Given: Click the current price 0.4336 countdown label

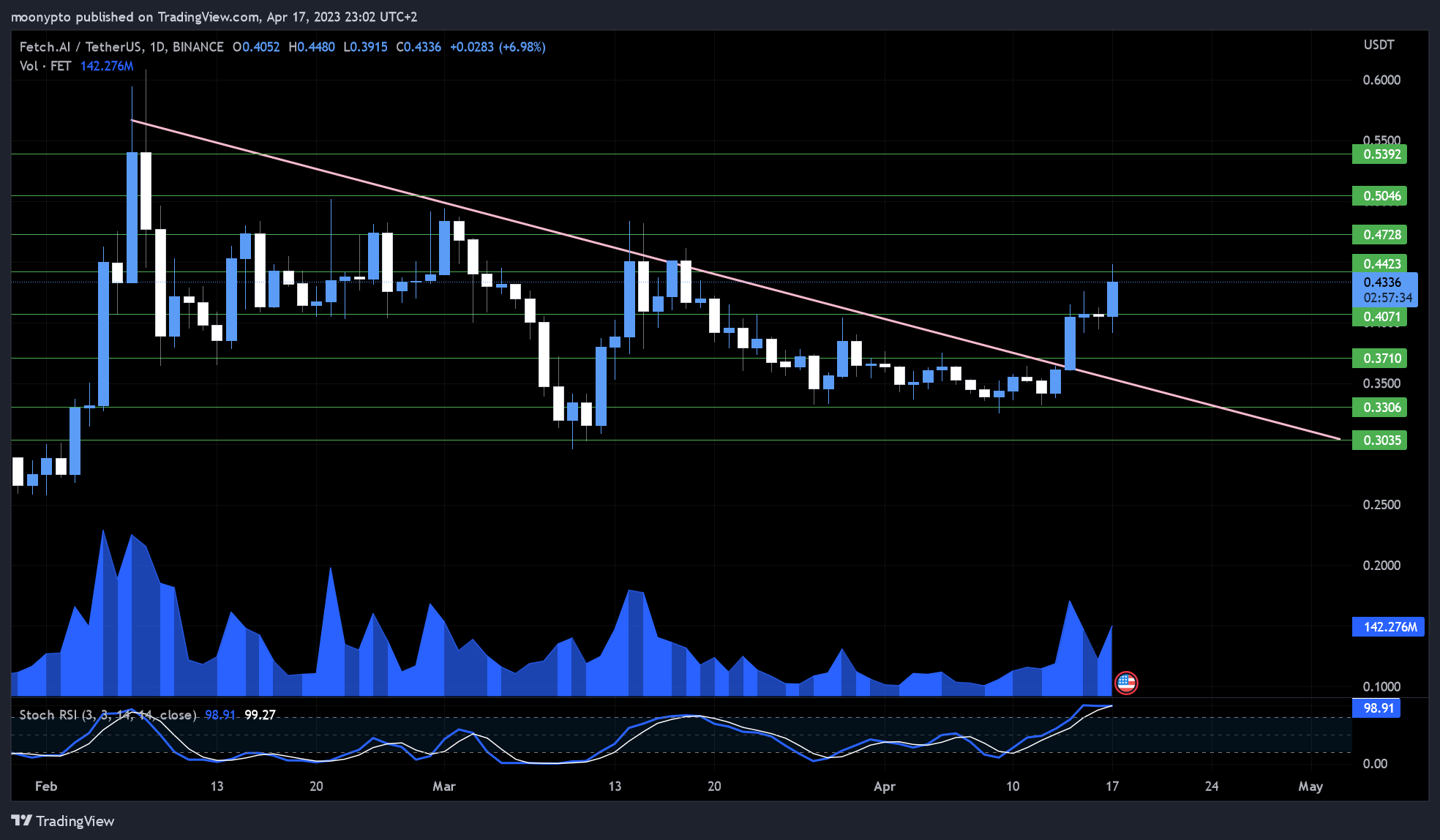Looking at the screenshot, I should coord(1385,290).
